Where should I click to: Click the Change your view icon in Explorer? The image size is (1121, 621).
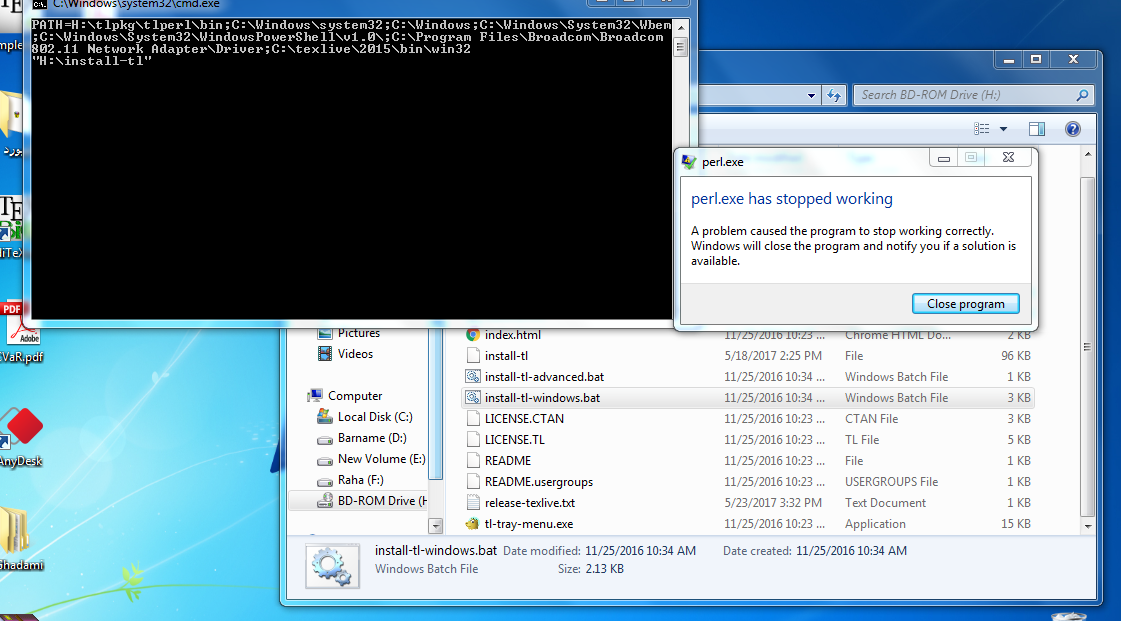[982, 129]
